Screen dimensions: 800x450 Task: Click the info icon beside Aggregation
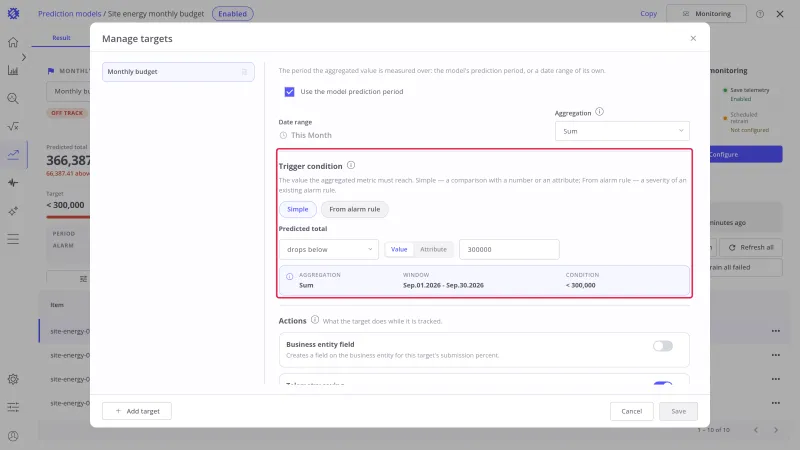pos(599,112)
